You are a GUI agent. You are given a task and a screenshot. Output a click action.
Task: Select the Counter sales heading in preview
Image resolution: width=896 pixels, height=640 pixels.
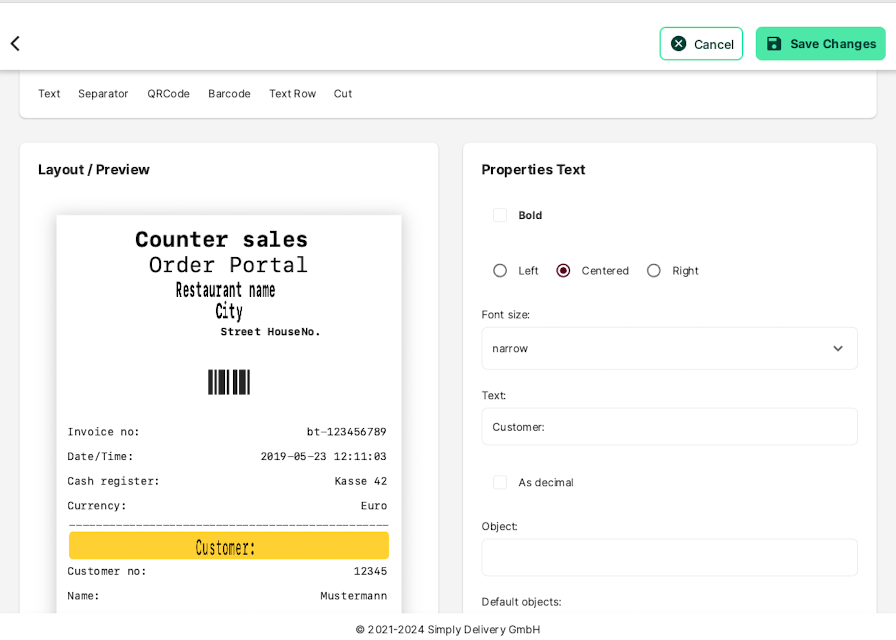click(x=222, y=239)
